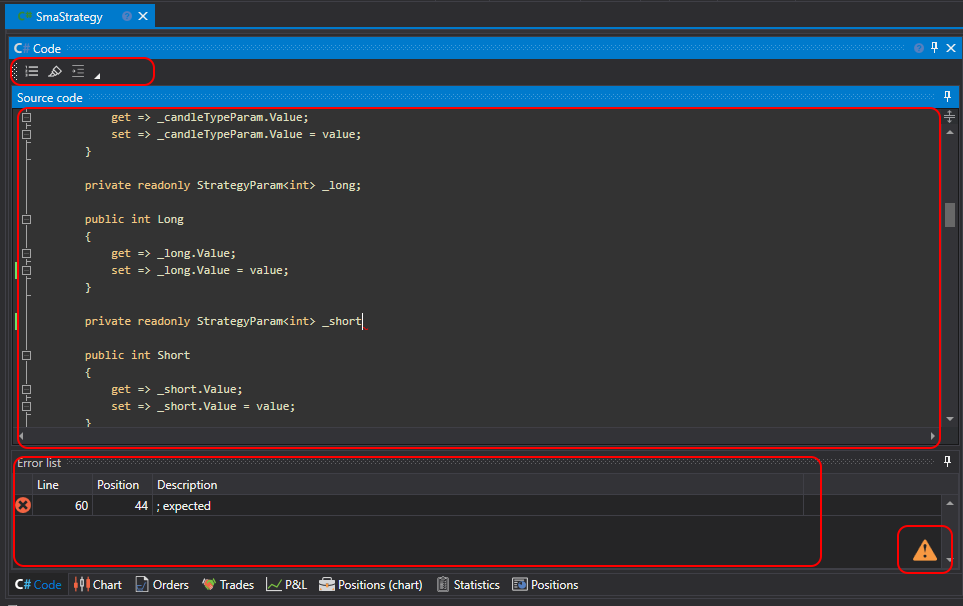
Task: Click the editor split view icon
Action: pos(949,117)
